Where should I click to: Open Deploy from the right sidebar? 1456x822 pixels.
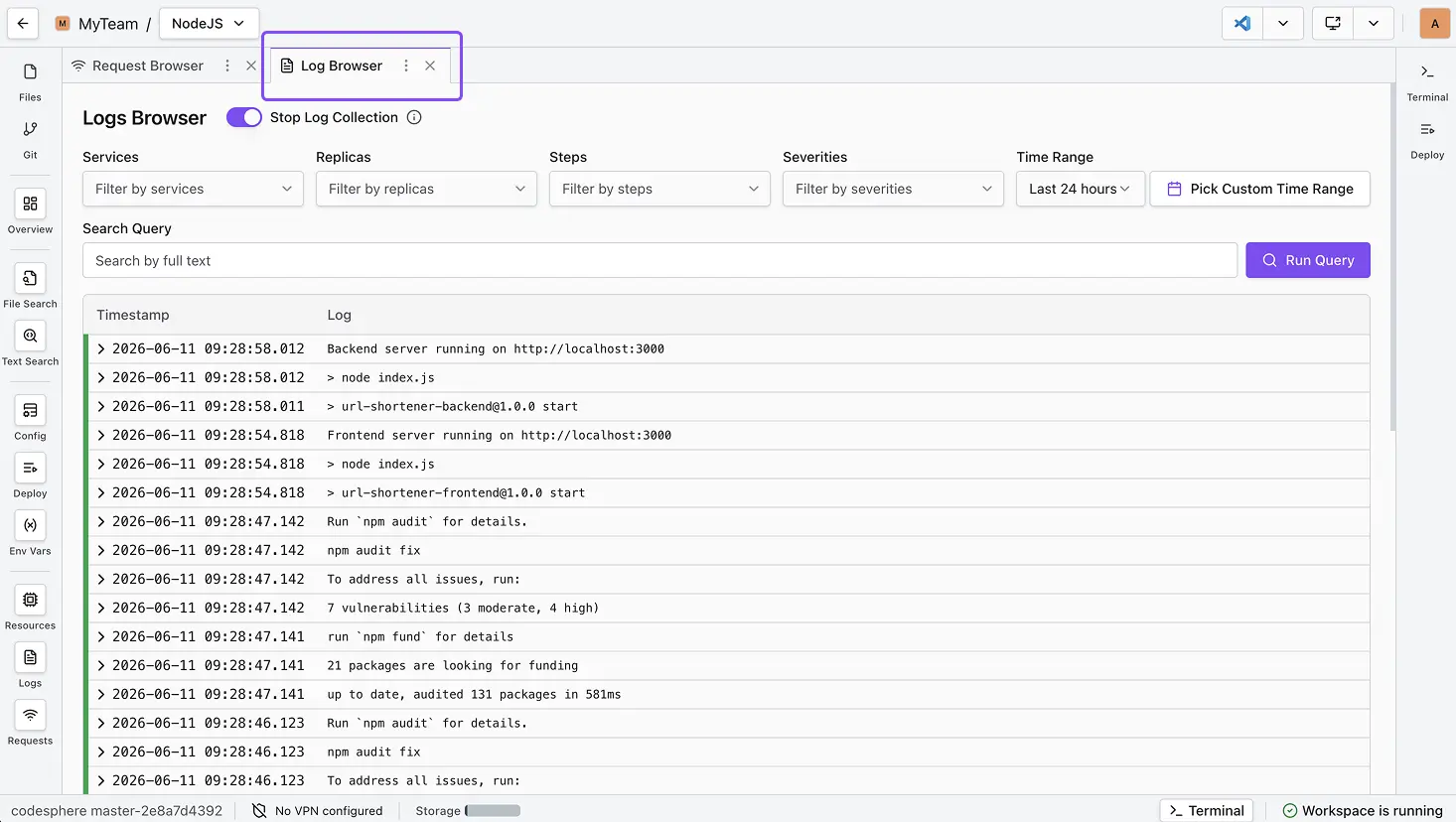tap(1427, 139)
